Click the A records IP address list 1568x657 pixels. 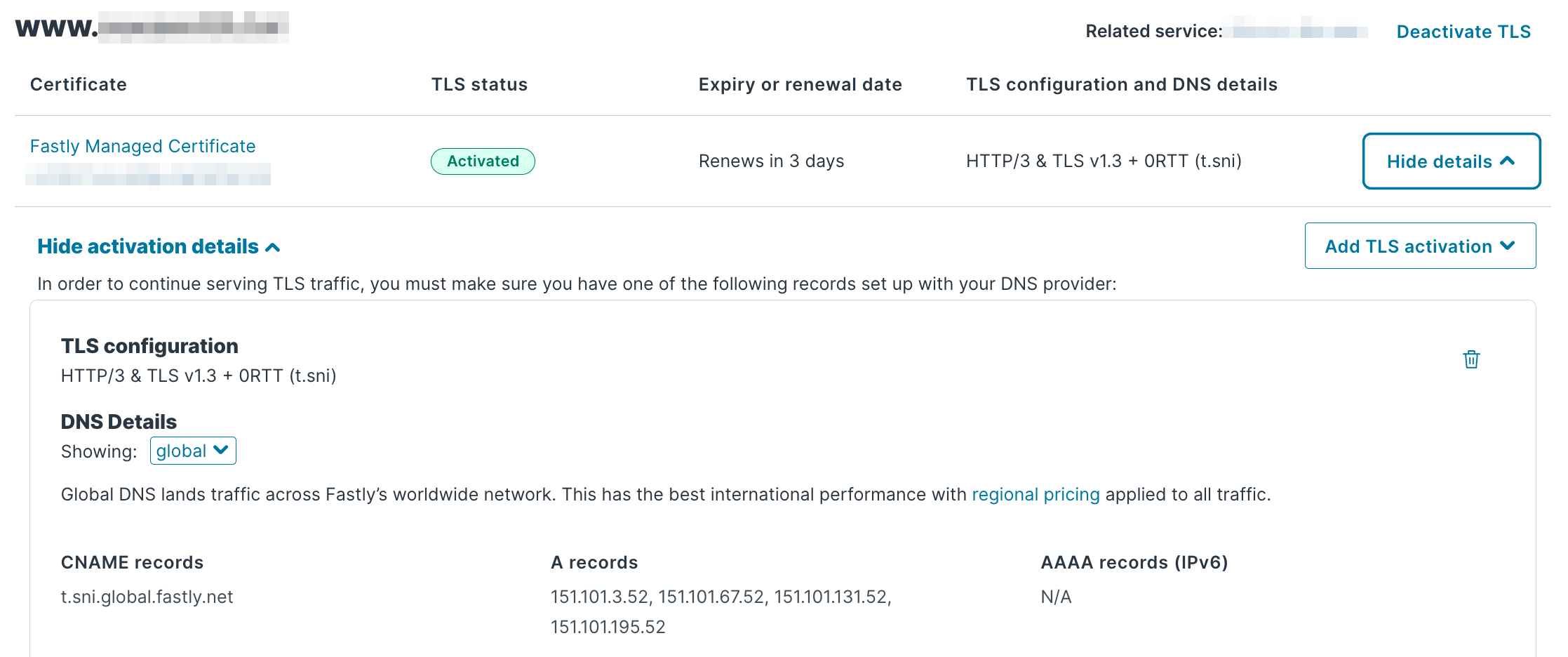point(721,597)
